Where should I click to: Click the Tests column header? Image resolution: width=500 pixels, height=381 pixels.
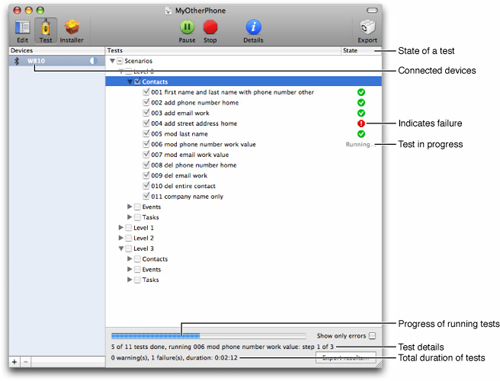point(223,51)
